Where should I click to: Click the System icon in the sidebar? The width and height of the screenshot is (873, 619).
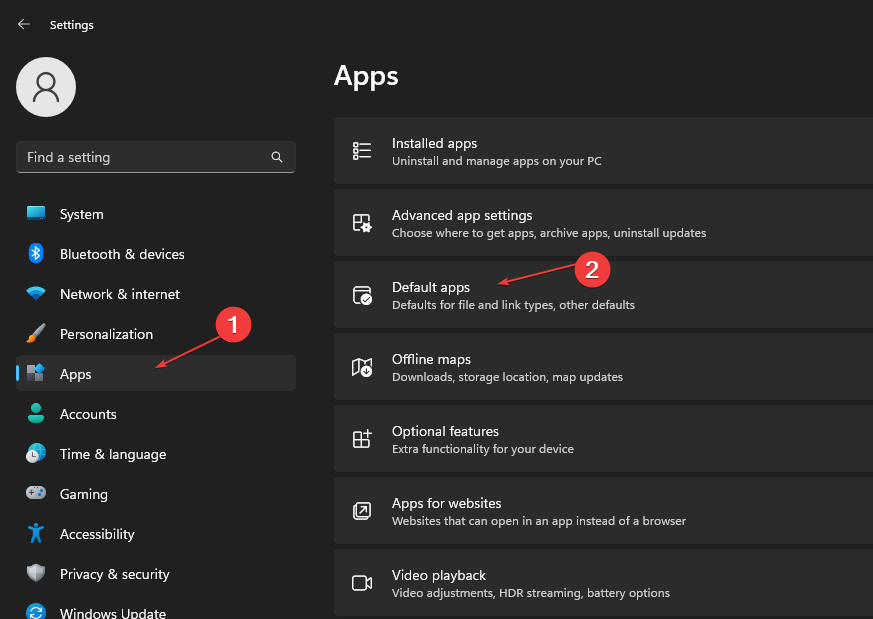pos(36,213)
